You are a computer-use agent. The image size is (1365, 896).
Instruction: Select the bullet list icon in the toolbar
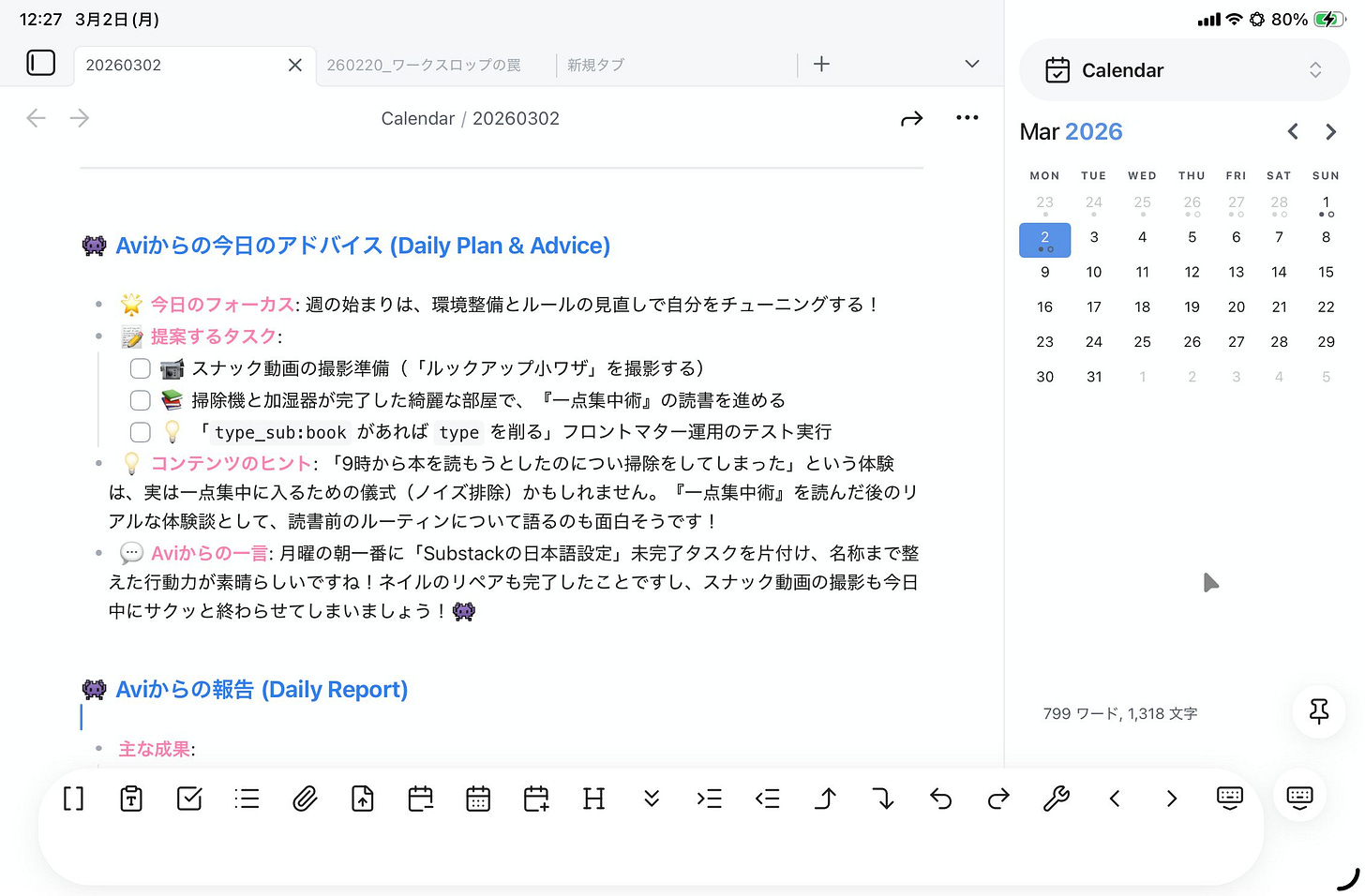pyautogui.click(x=247, y=799)
